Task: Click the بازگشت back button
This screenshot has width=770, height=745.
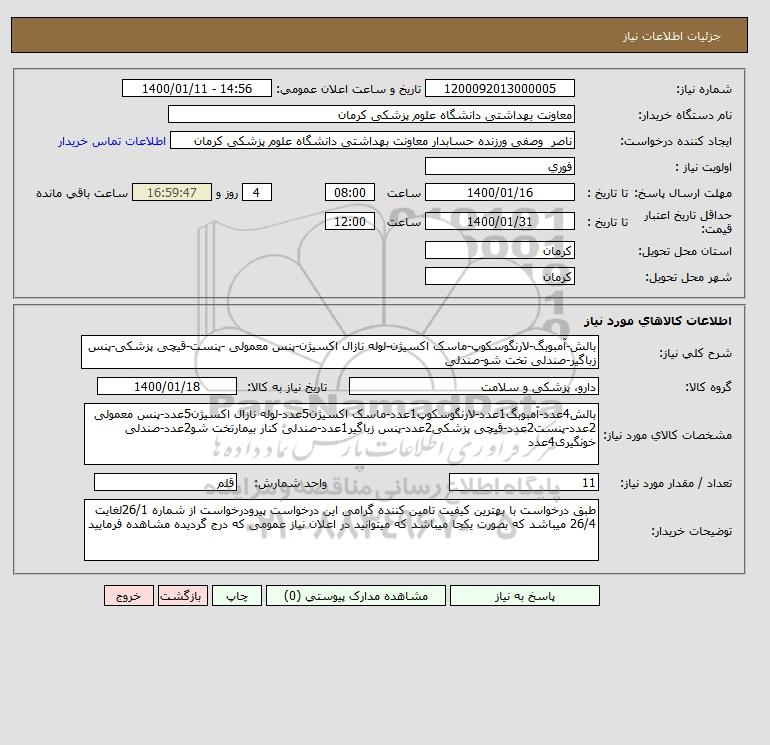Action: (183, 596)
